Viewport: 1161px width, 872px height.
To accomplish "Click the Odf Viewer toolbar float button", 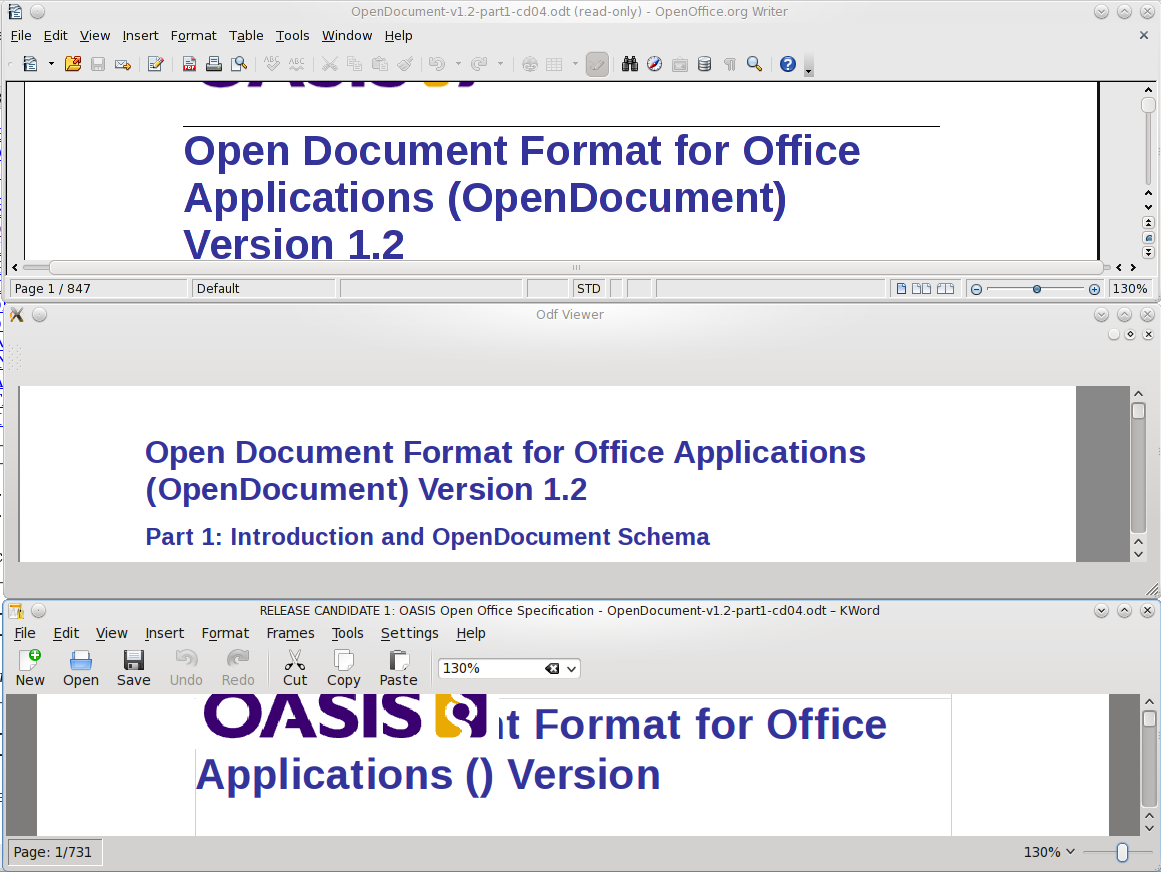I will coord(1130,335).
